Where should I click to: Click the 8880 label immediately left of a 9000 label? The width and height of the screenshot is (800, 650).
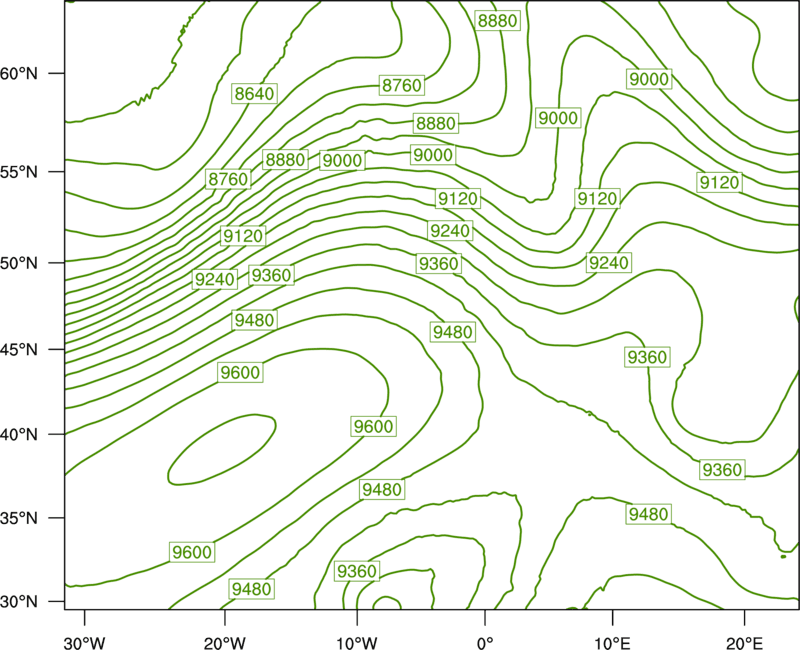pyautogui.click(x=285, y=160)
